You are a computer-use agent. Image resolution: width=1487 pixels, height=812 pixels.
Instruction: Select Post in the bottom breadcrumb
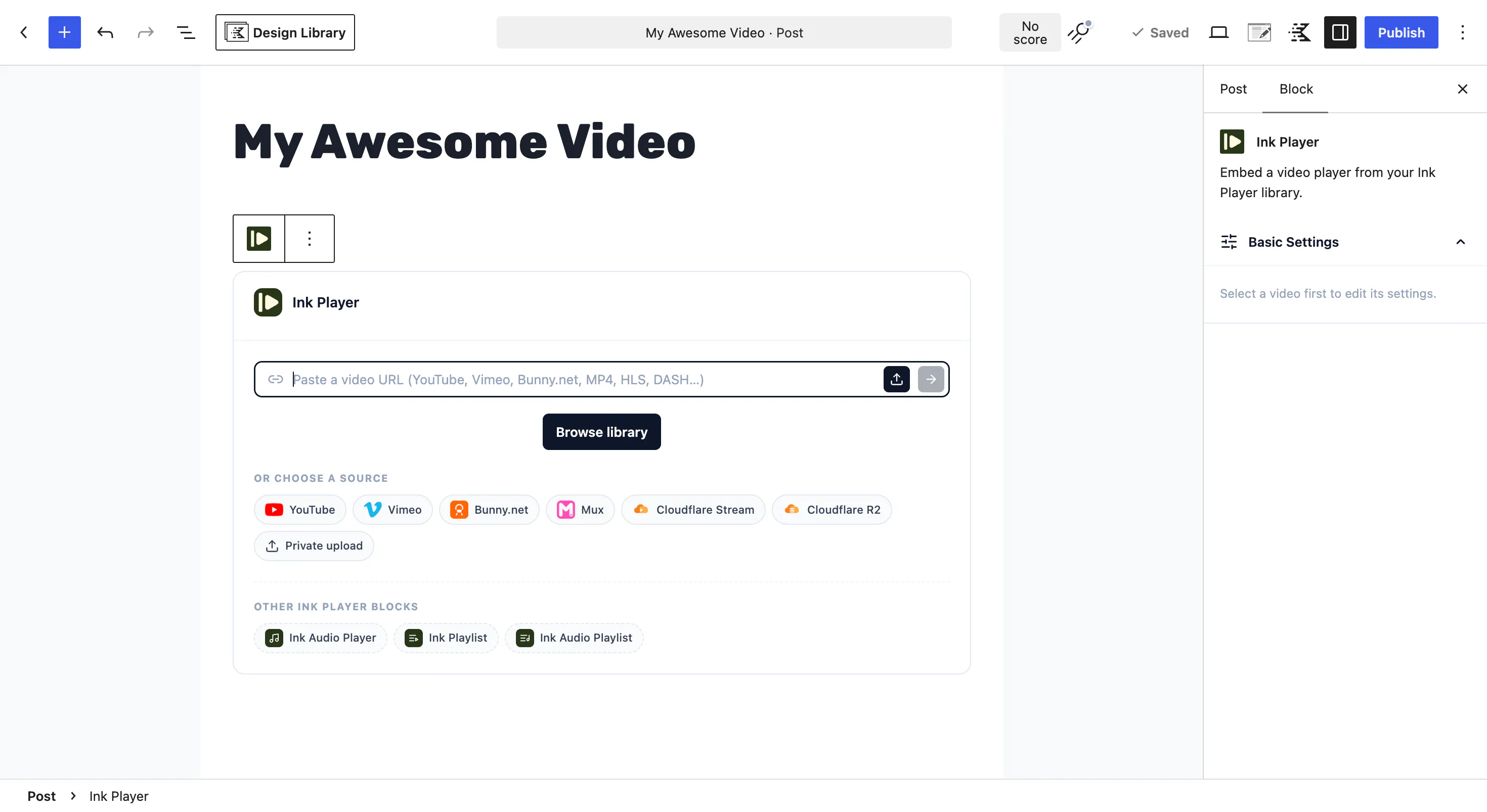41,796
